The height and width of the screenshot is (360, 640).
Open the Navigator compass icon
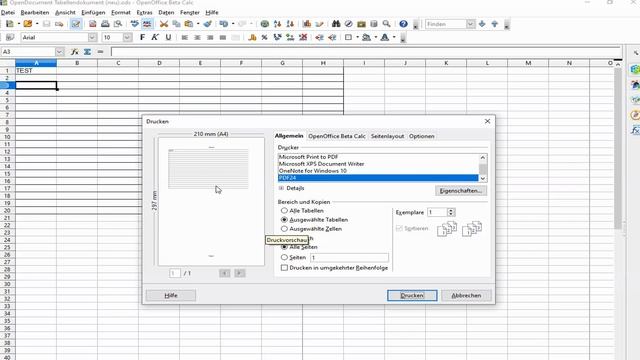click(349, 24)
